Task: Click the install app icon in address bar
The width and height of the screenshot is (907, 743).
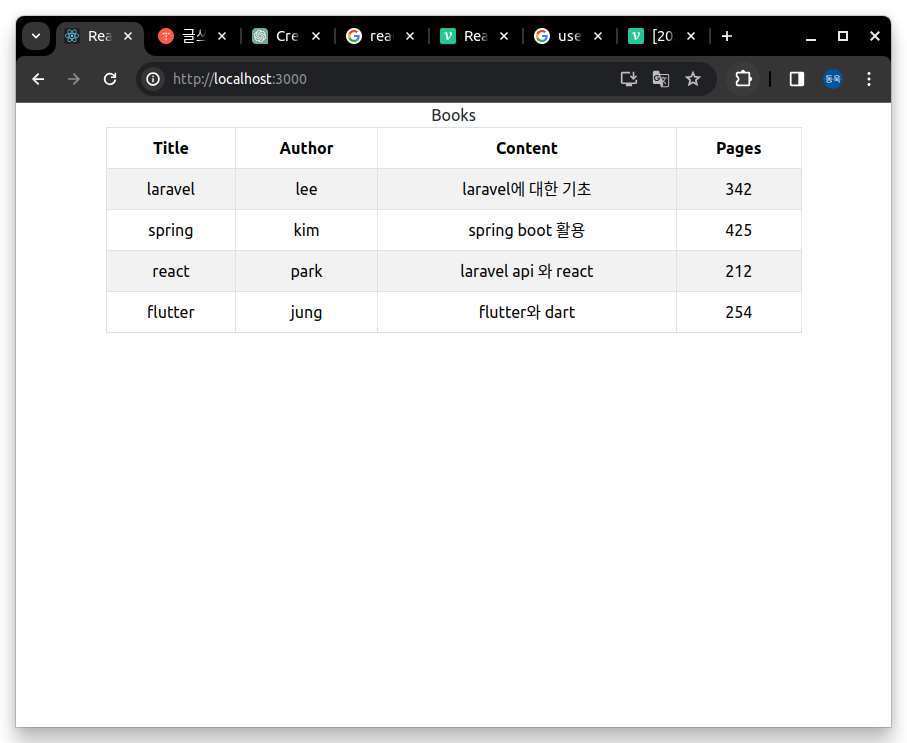Action: tap(629, 79)
